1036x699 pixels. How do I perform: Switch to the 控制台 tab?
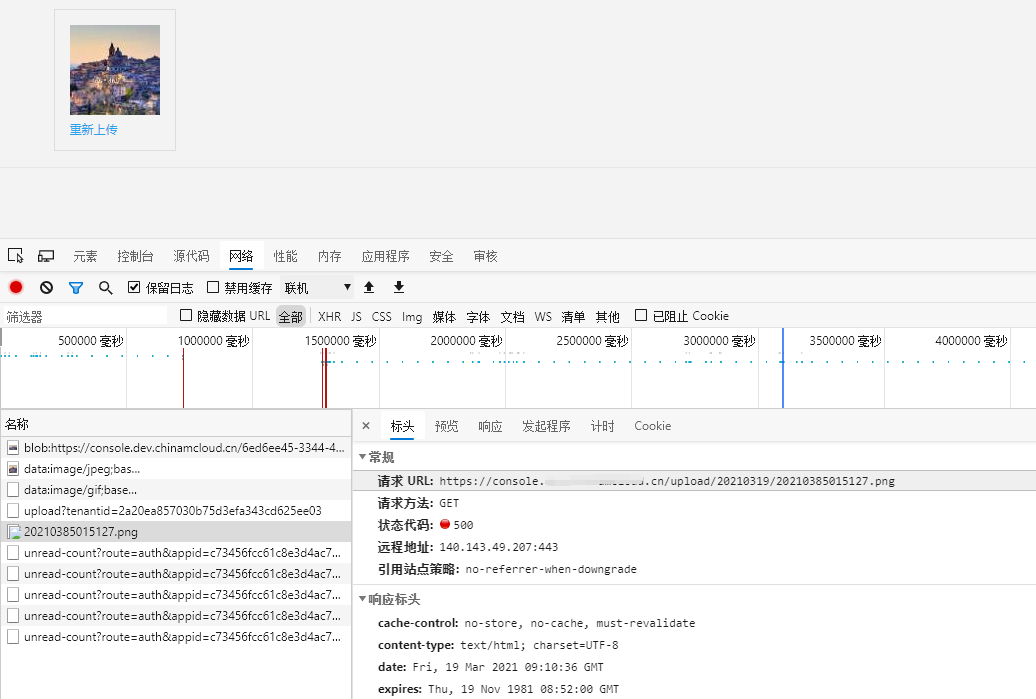tap(135, 257)
